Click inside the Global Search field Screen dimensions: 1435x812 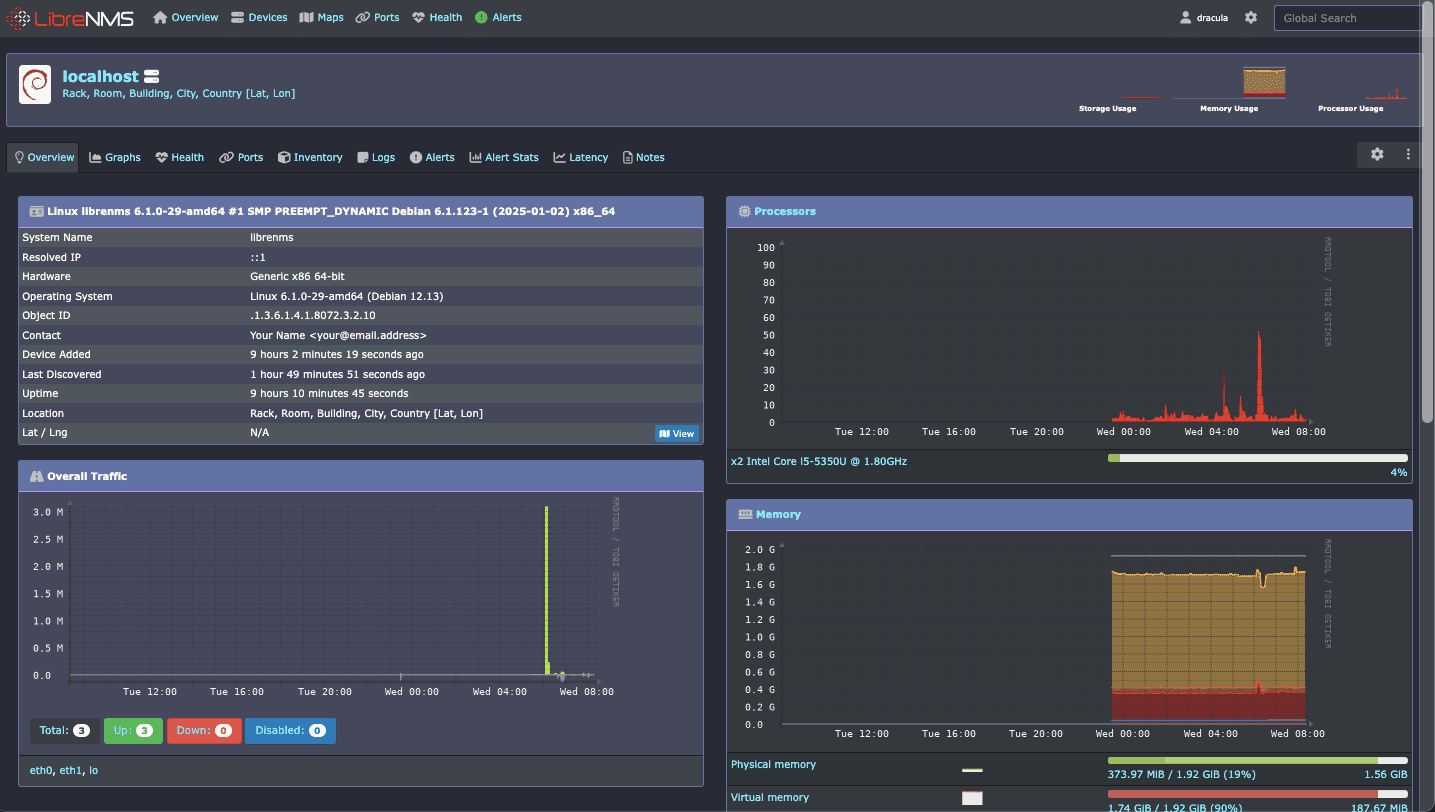point(1348,17)
